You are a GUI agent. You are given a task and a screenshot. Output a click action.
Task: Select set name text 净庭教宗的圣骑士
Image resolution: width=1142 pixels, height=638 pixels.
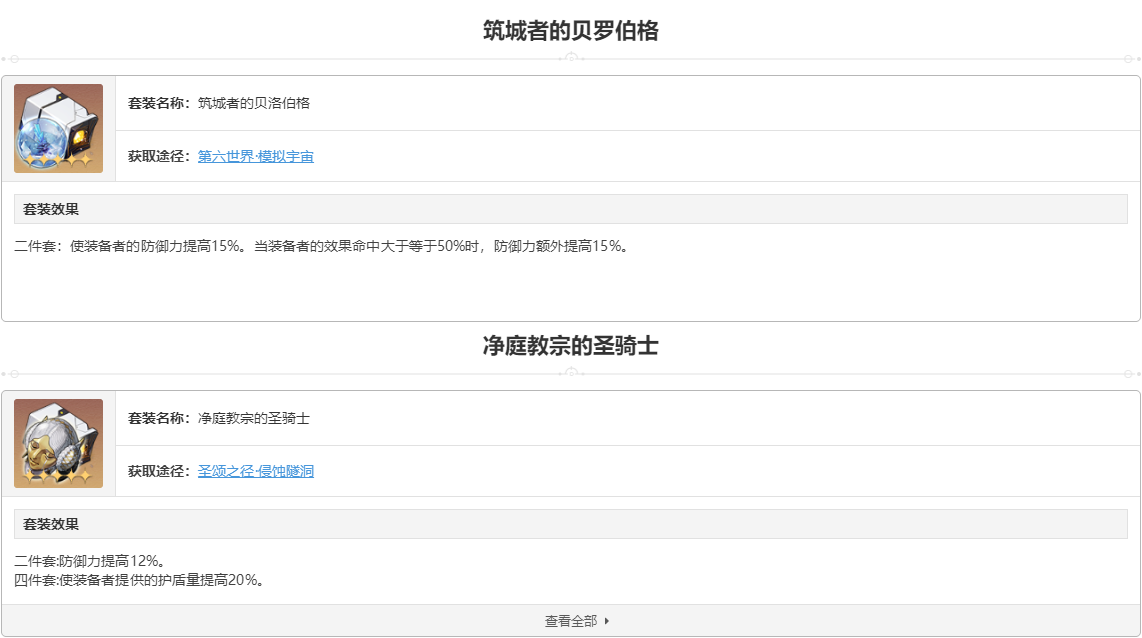pos(253,419)
